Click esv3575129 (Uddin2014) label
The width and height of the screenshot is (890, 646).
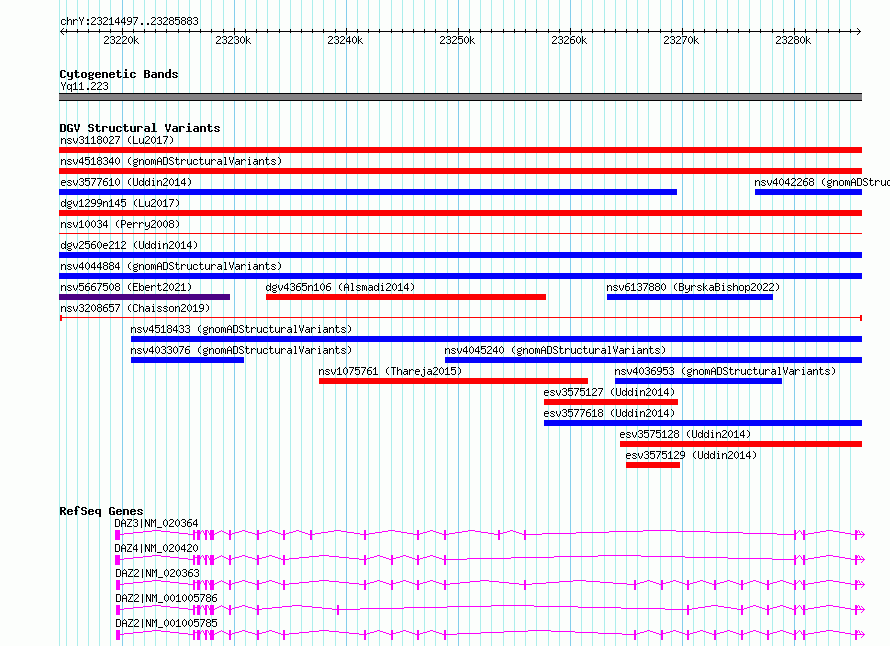click(x=691, y=455)
